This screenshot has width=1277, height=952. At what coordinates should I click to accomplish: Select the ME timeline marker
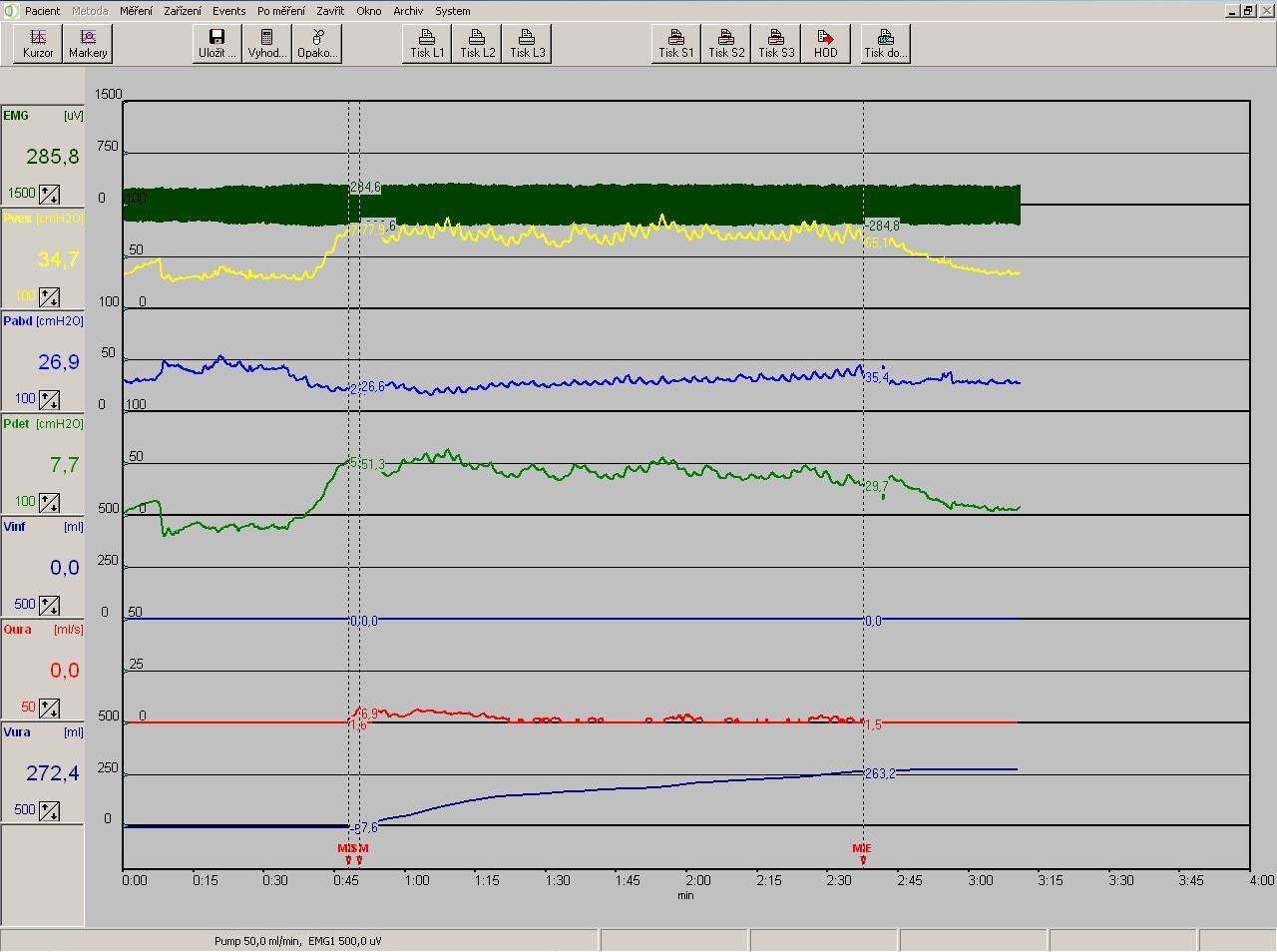click(862, 853)
